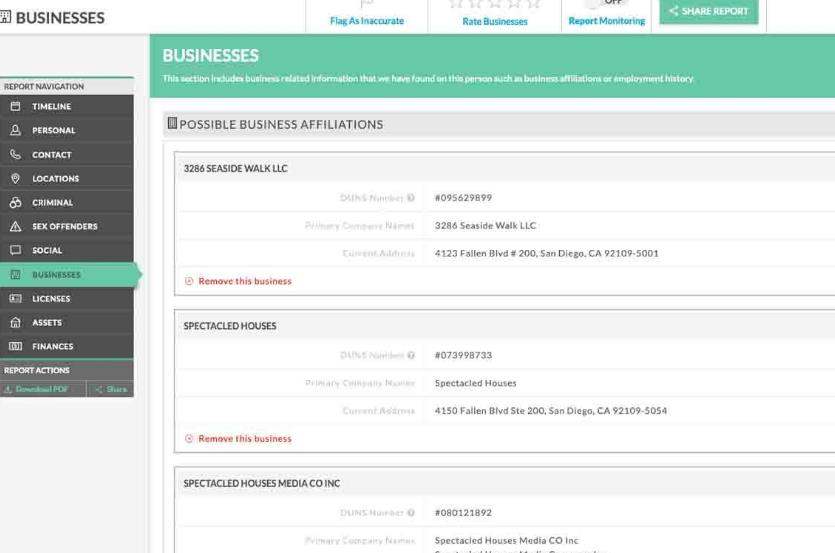Image resolution: width=835 pixels, height=553 pixels.
Task: Click the DUNS Number help icon for 3286 Seaside Walk
Action: (x=411, y=198)
